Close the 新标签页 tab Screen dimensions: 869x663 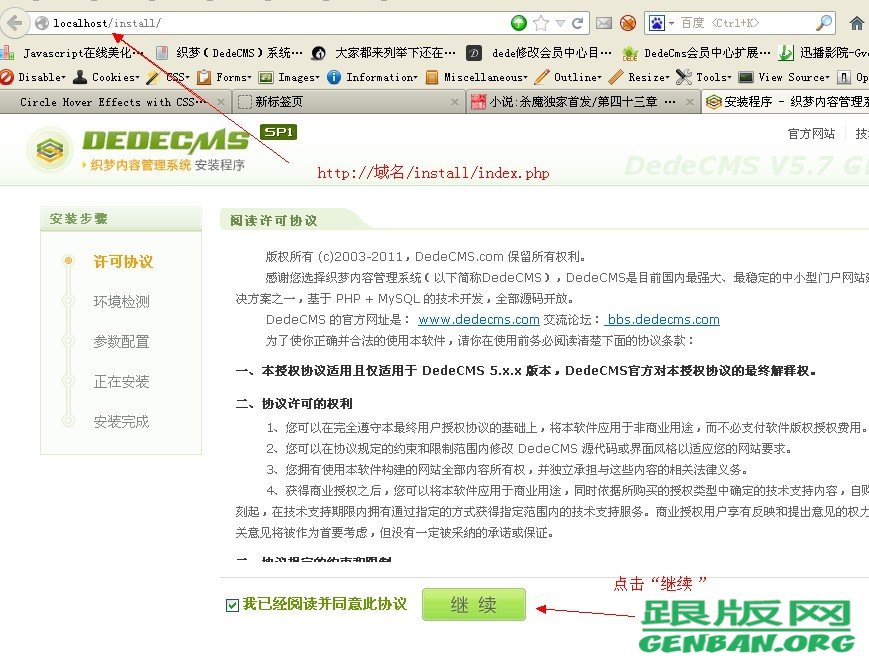[x=454, y=102]
